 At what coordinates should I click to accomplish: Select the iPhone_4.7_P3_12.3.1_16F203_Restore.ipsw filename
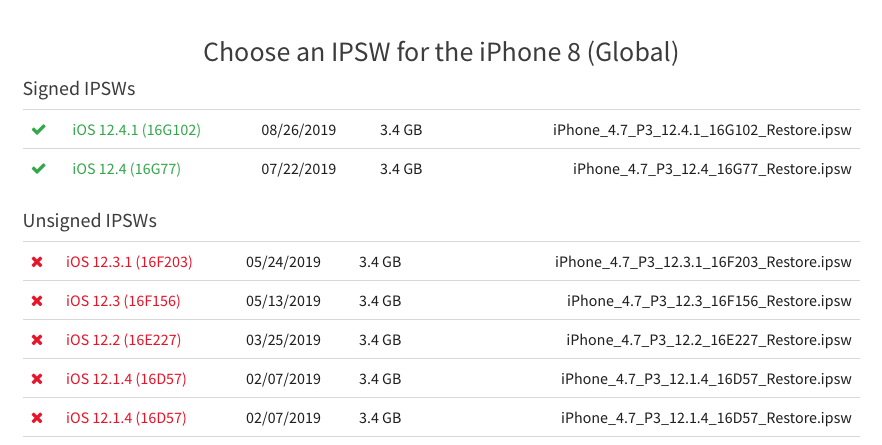[x=703, y=262]
